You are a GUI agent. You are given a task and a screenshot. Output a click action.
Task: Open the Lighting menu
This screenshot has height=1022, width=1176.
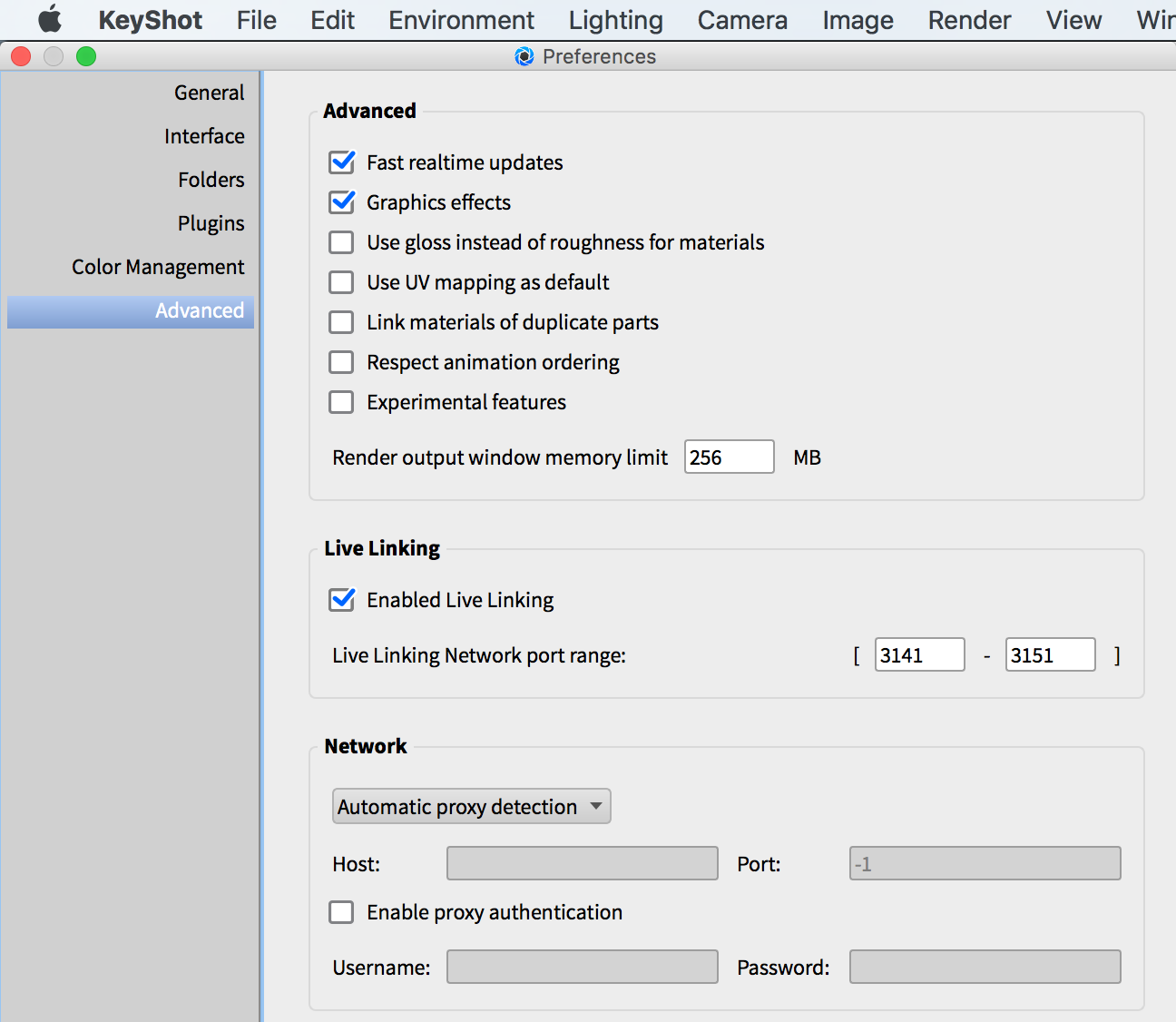615,20
